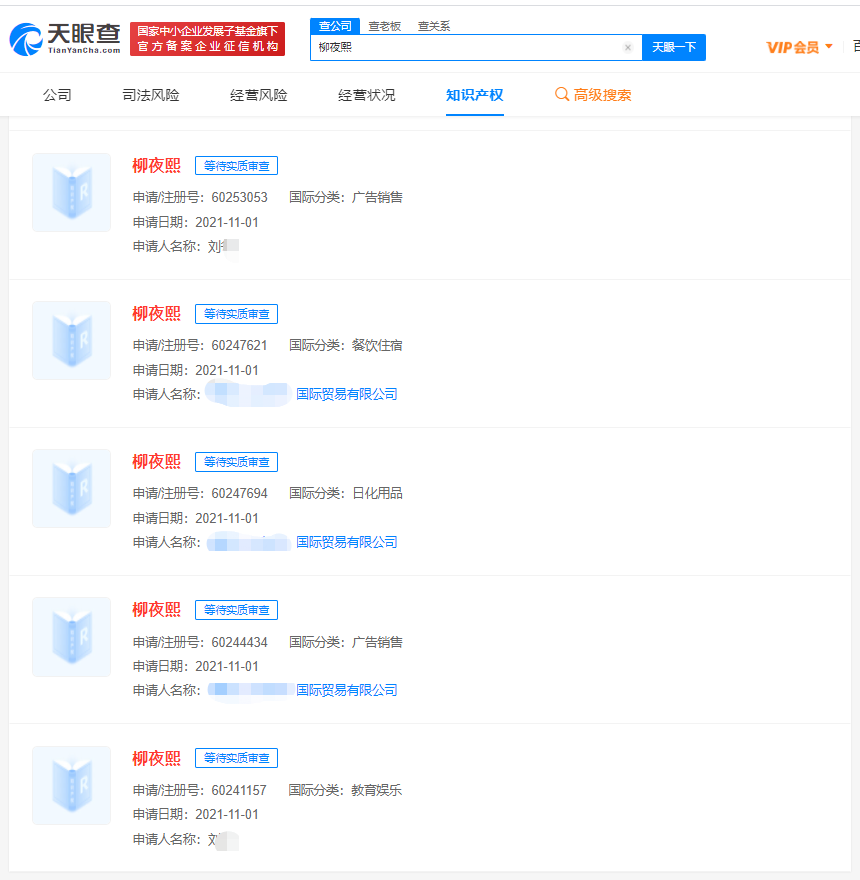Open the trademark thumbnail for 60247694
Screen dimensions: 860x880
tap(71, 489)
